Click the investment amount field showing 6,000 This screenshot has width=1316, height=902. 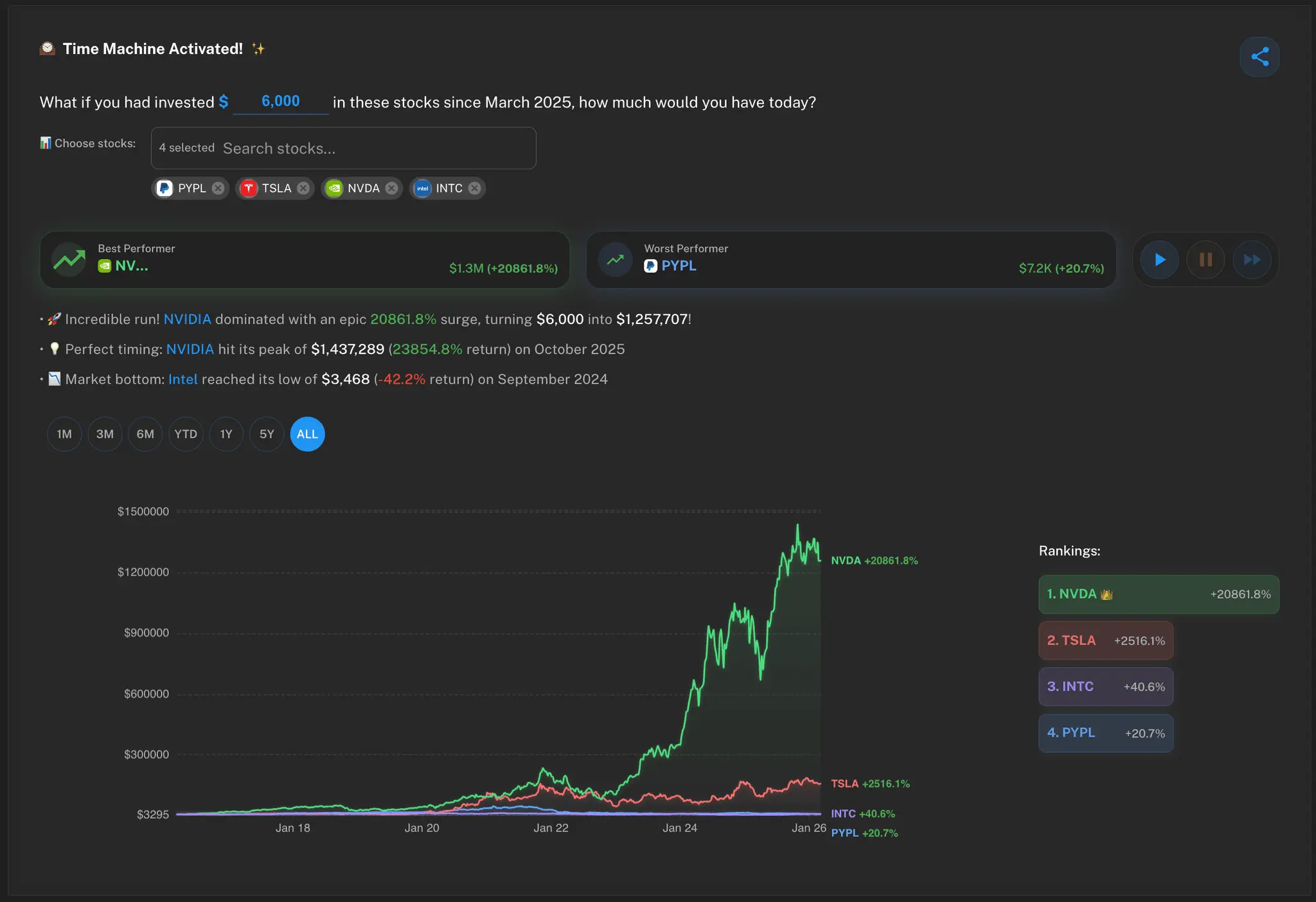(281, 102)
